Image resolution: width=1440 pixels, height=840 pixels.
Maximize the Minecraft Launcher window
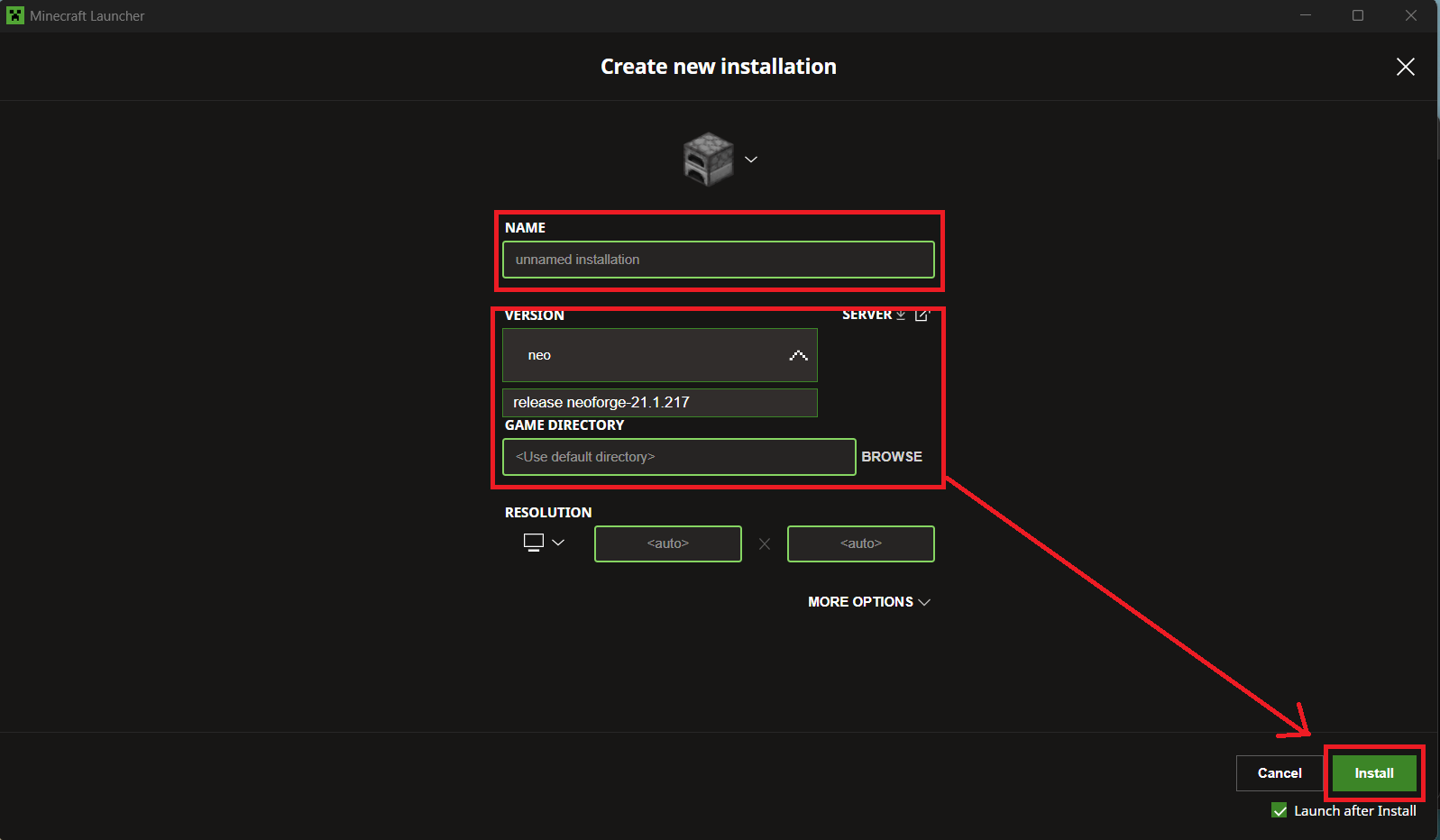pos(1358,15)
